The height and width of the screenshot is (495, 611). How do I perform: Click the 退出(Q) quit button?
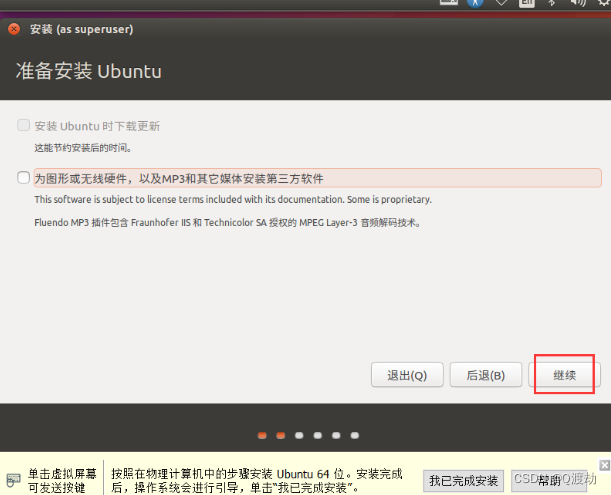407,375
